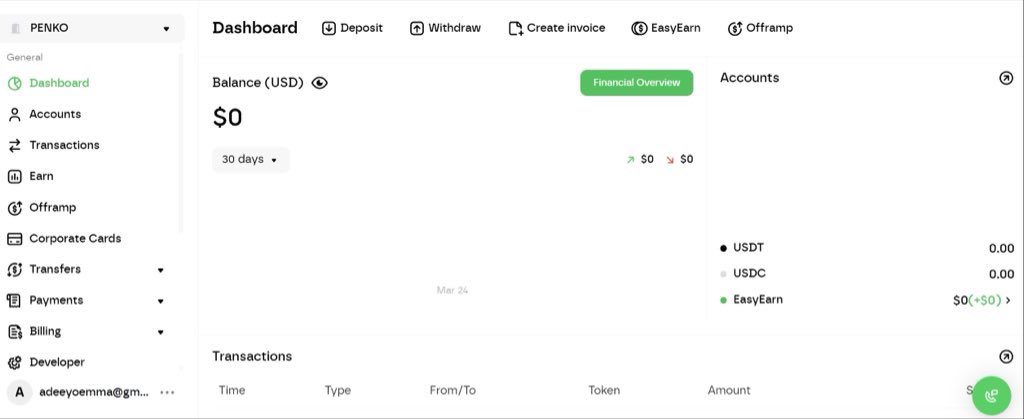Screen dimensions: 1024x419
Task: Click the Billing document icon
Action: tap(14, 332)
